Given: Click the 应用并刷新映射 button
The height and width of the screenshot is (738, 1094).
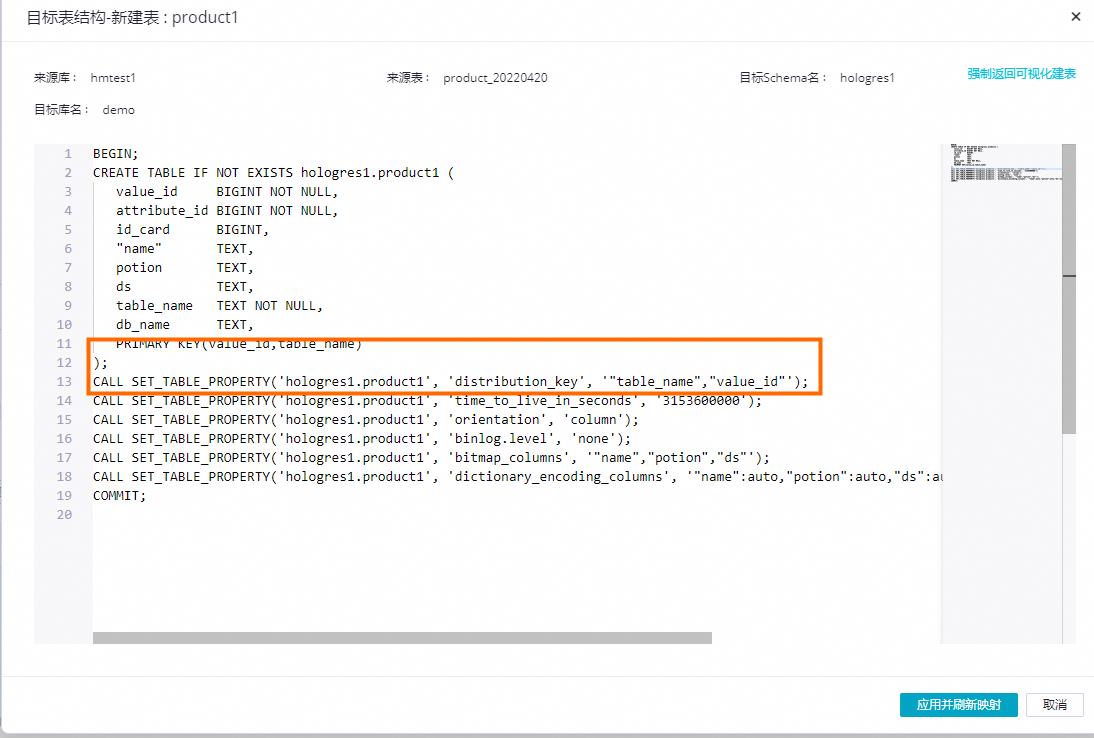Looking at the screenshot, I should [958, 705].
